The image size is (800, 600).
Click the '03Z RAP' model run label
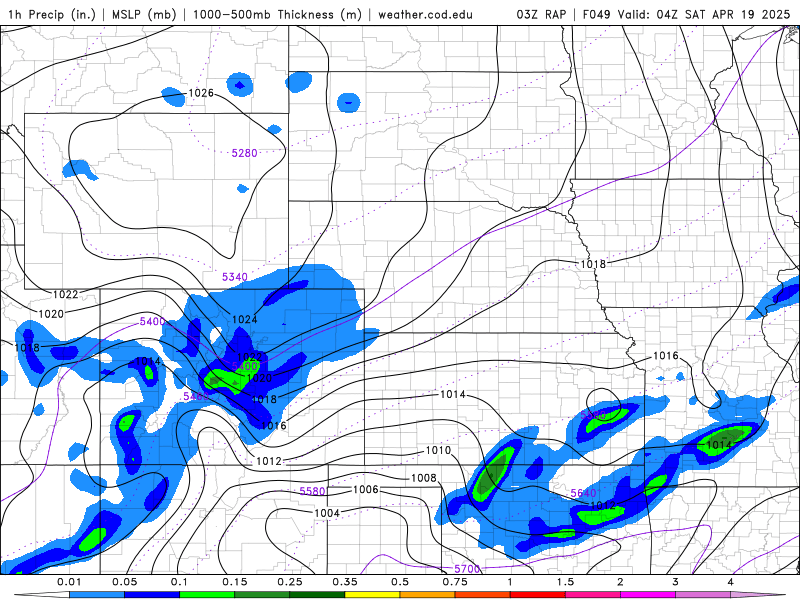[x=541, y=14]
